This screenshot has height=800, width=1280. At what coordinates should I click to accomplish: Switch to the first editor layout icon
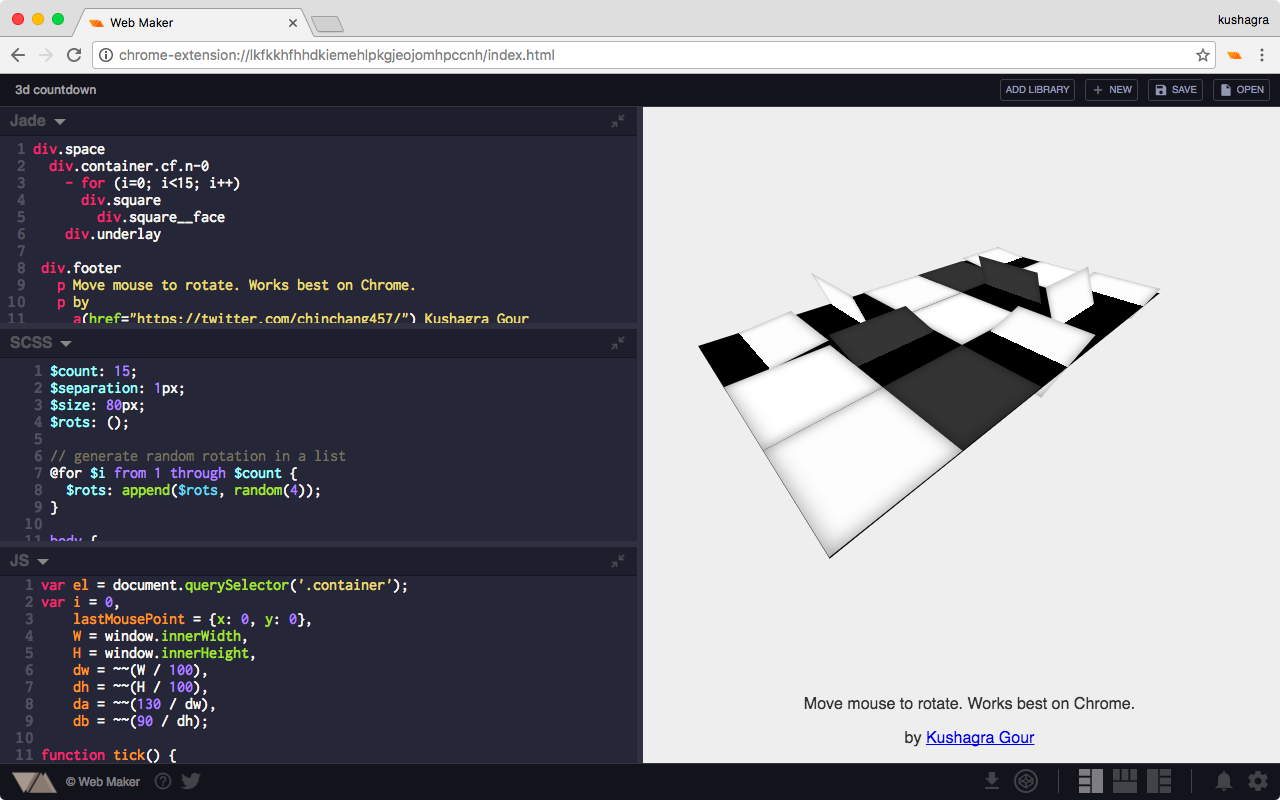tap(1091, 781)
